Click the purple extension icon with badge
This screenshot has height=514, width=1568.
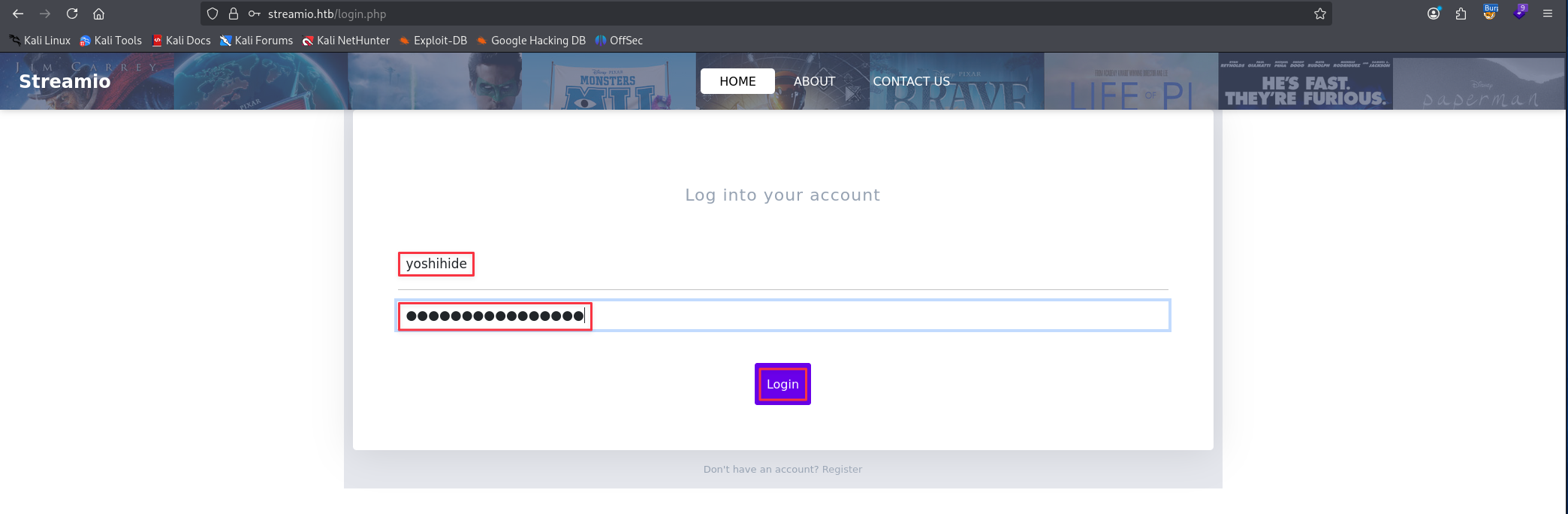[1519, 13]
